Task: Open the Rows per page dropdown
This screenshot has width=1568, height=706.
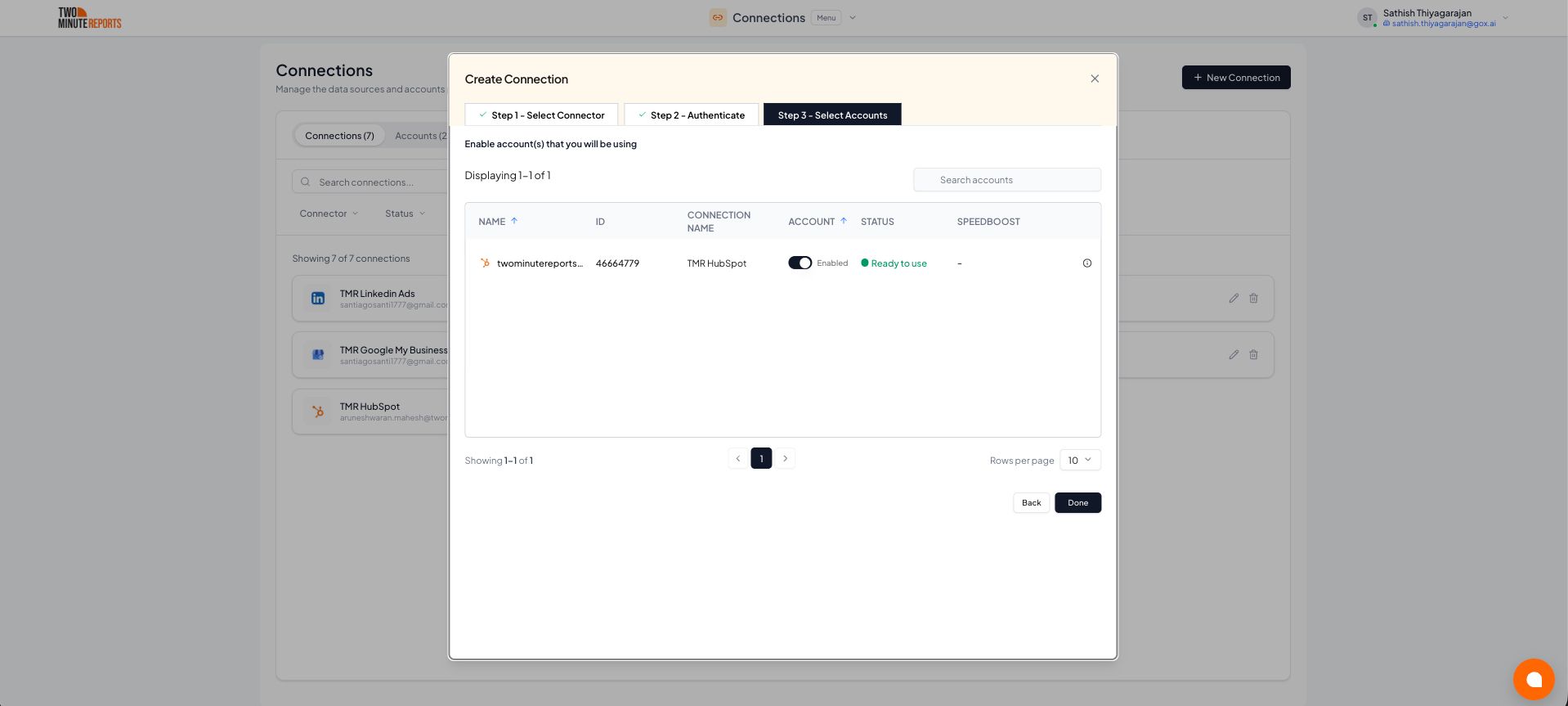Action: (x=1079, y=461)
